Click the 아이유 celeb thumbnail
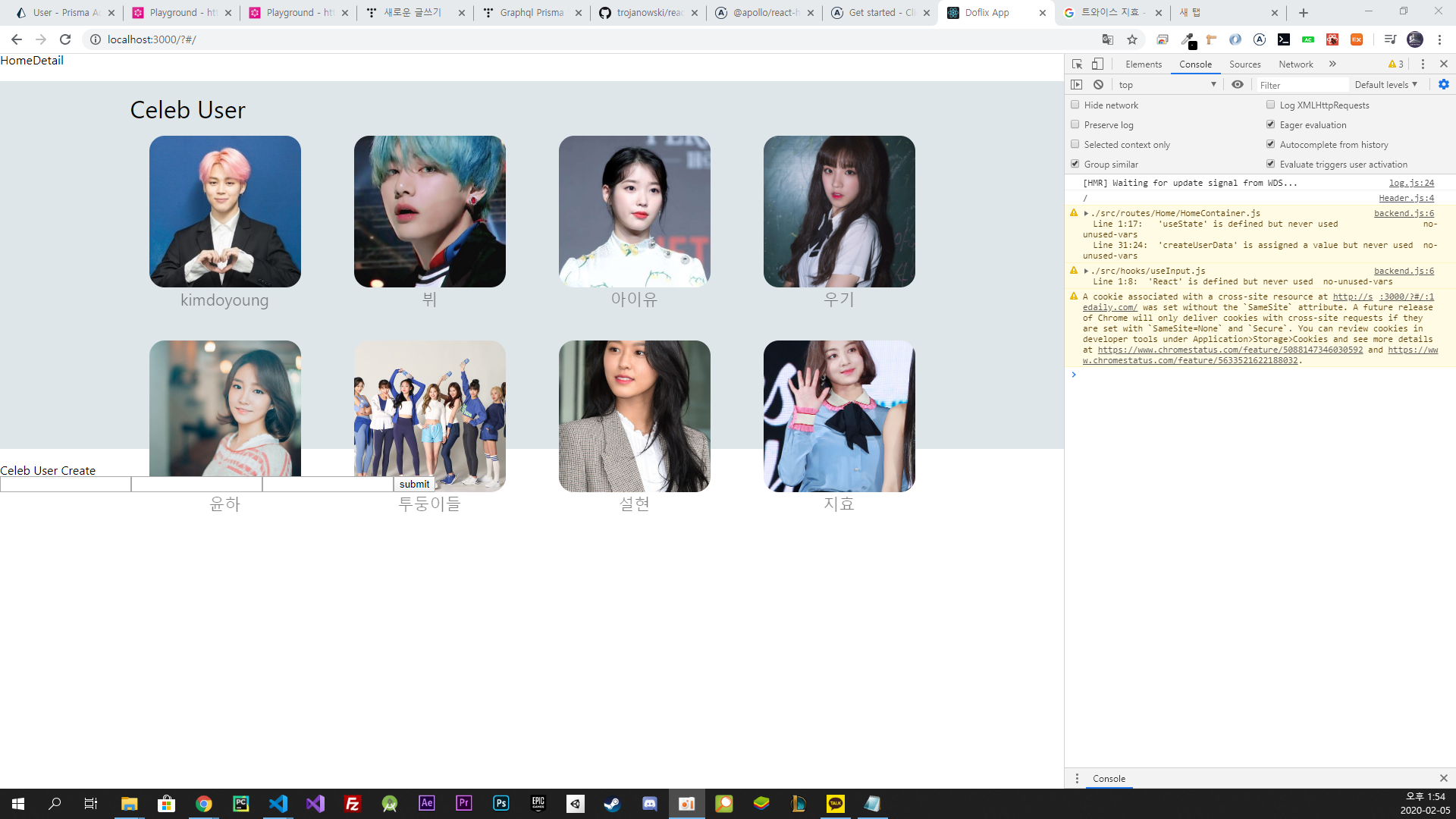Viewport: 1456px width, 819px height. pyautogui.click(x=634, y=212)
